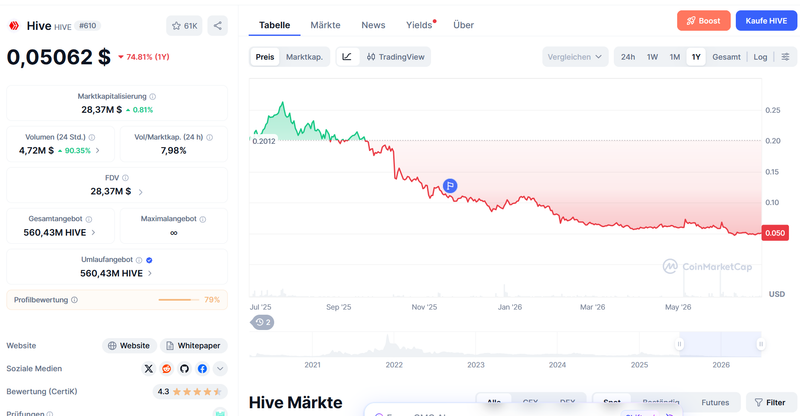Image resolution: width=800 pixels, height=416 pixels.
Task: Click the blue flag event marker on chart
Action: pos(449,186)
